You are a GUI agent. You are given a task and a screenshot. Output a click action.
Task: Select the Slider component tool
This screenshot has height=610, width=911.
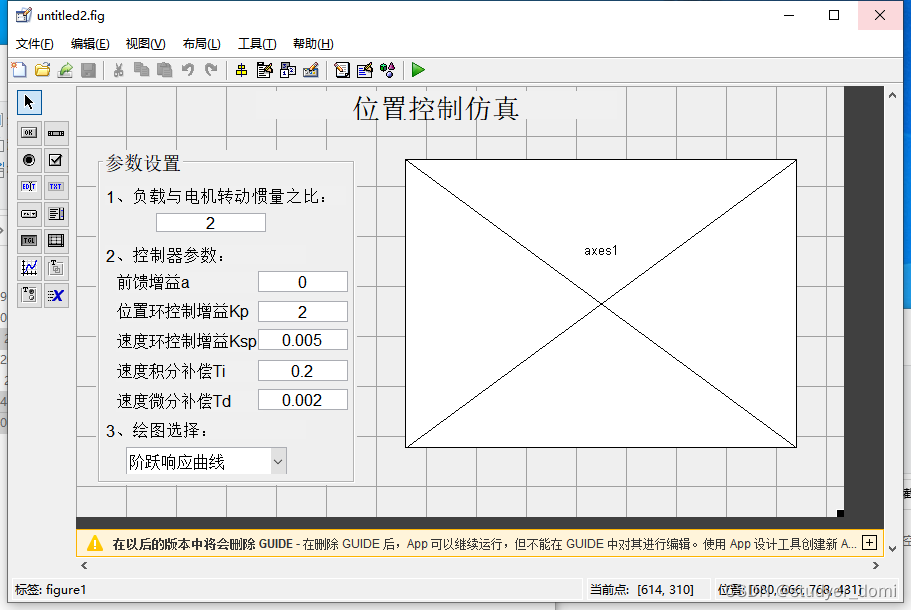click(x=56, y=133)
